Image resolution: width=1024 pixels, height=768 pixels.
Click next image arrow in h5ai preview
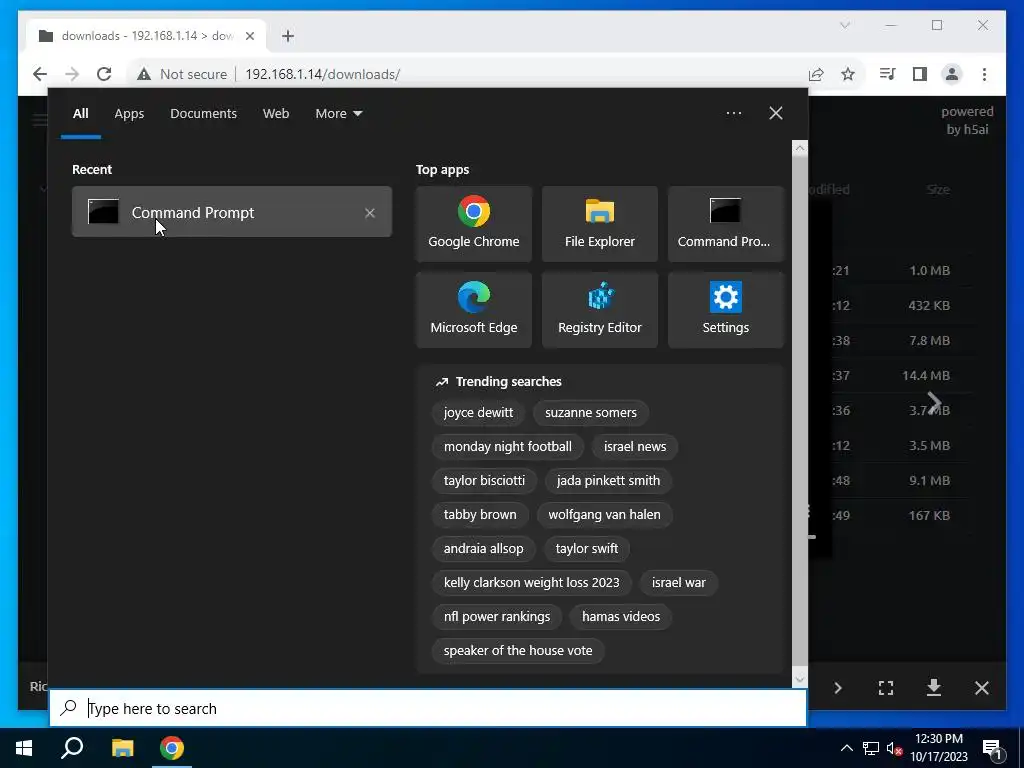point(935,403)
